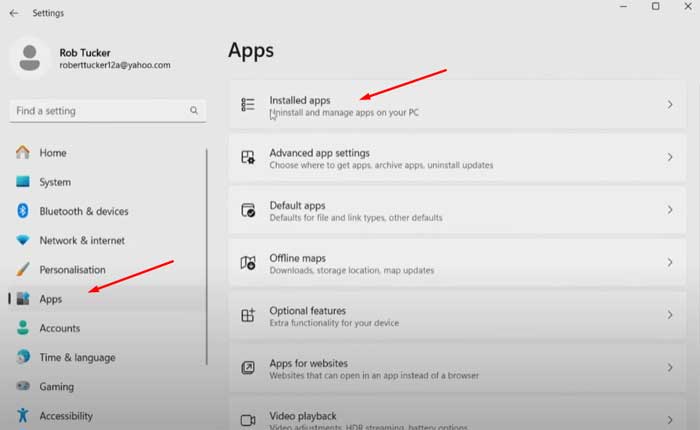The image size is (700, 430).
Task: Expand Installed apps chevron arrow
Action: pos(669,105)
